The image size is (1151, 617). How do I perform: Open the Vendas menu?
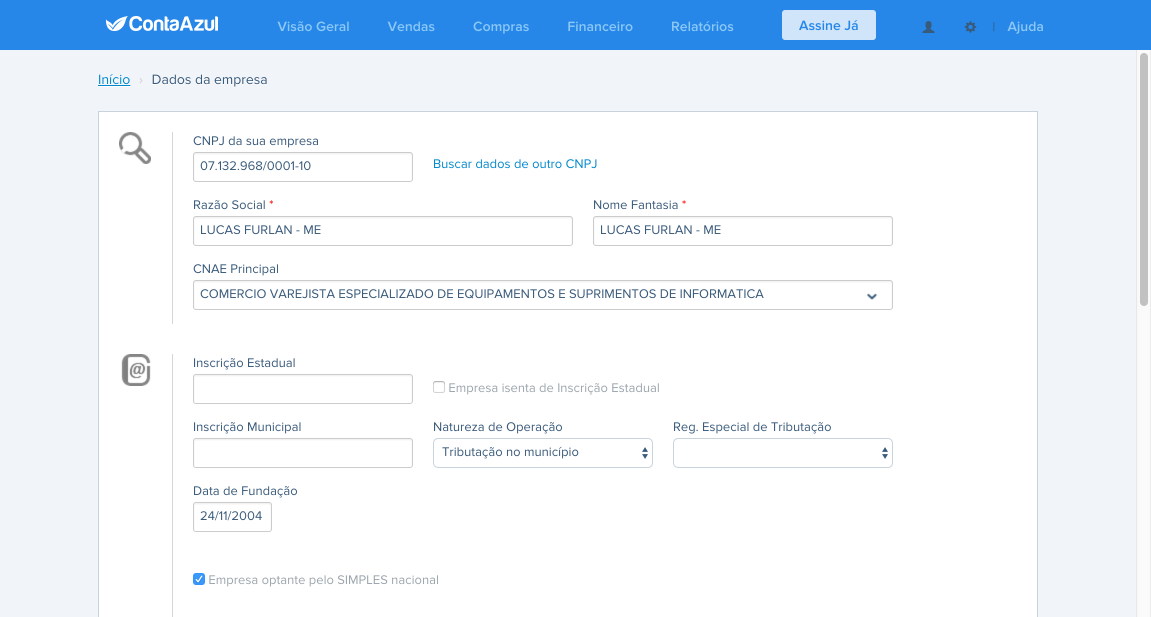411,26
